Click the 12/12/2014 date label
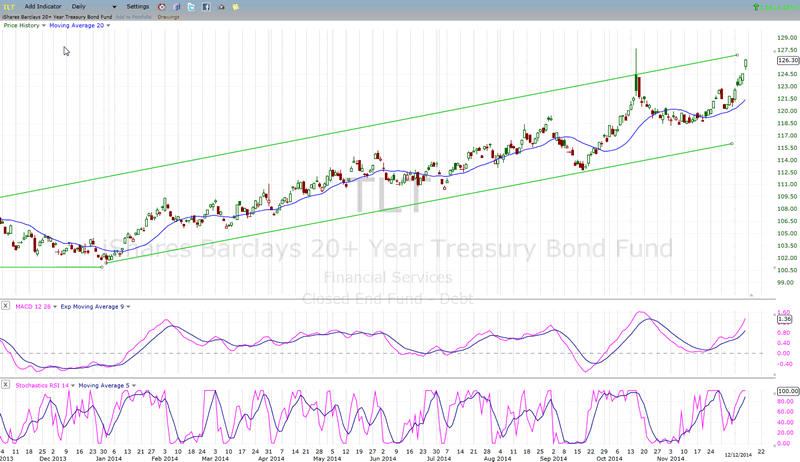800x462 pixels. [x=739, y=454]
